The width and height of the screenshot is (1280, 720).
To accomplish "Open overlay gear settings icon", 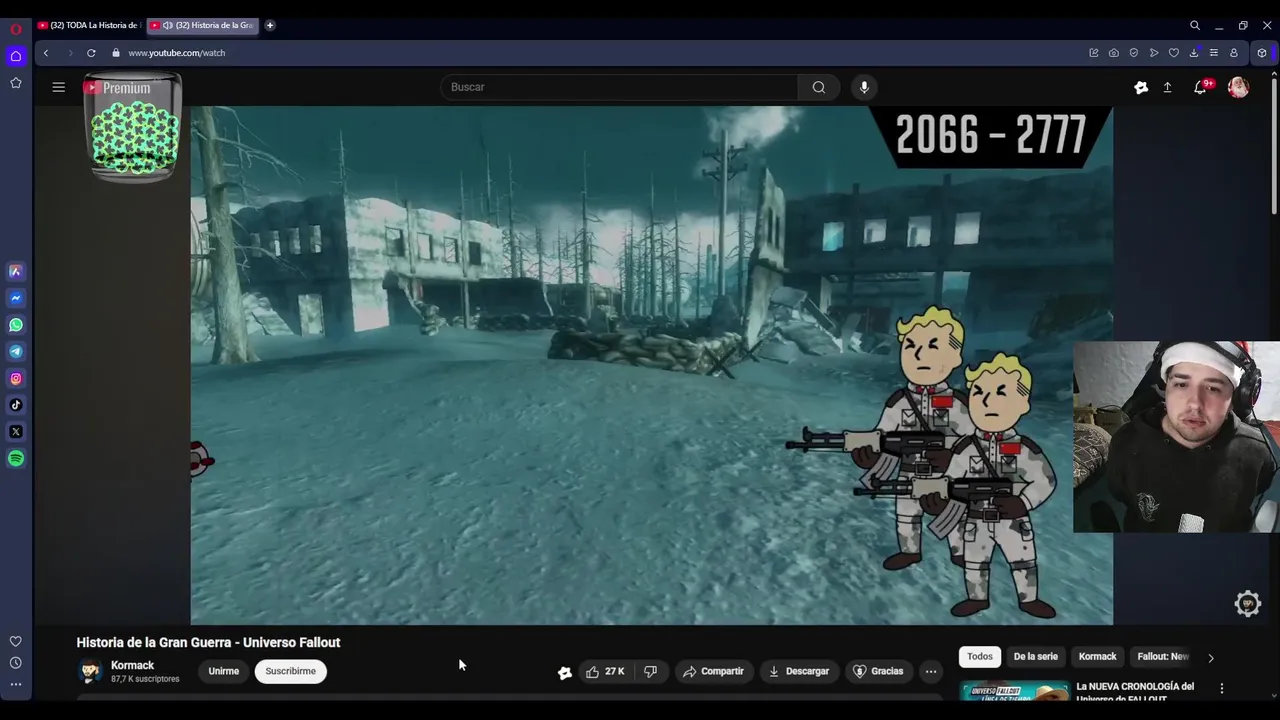I will pyautogui.click(x=1247, y=603).
